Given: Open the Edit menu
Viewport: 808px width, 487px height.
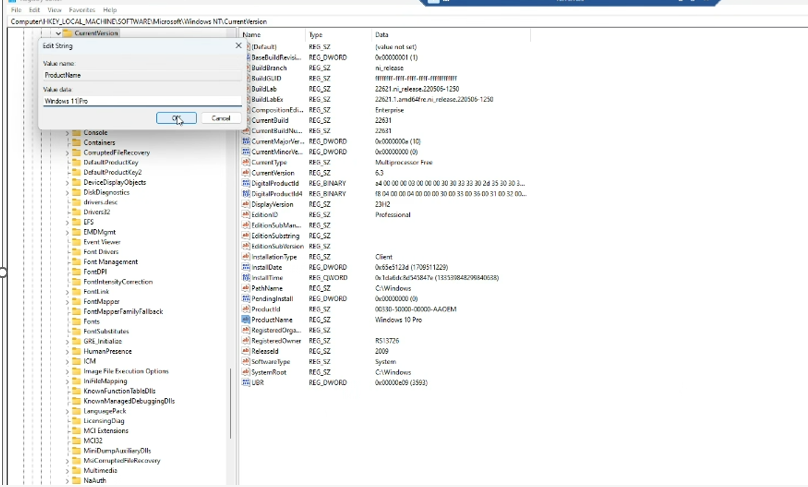Looking at the screenshot, I should click(x=34, y=10).
